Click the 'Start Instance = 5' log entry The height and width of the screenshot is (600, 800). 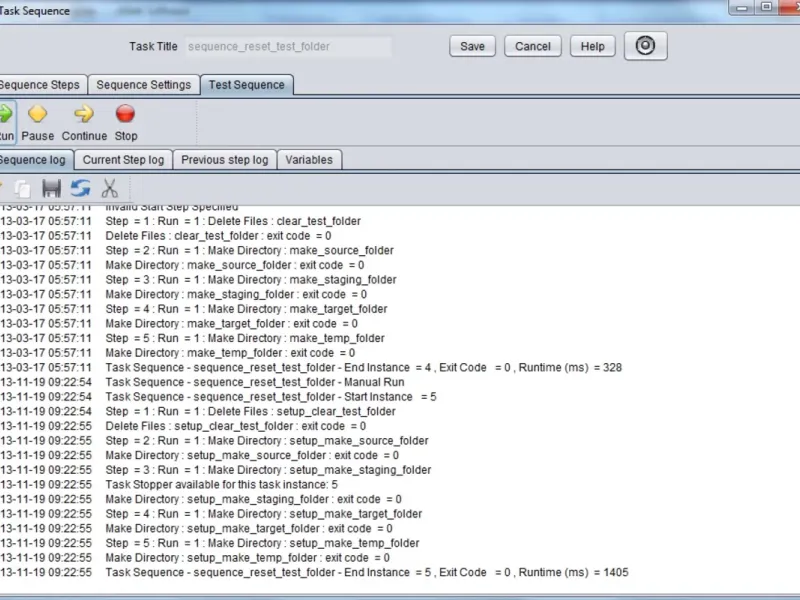pos(271,397)
